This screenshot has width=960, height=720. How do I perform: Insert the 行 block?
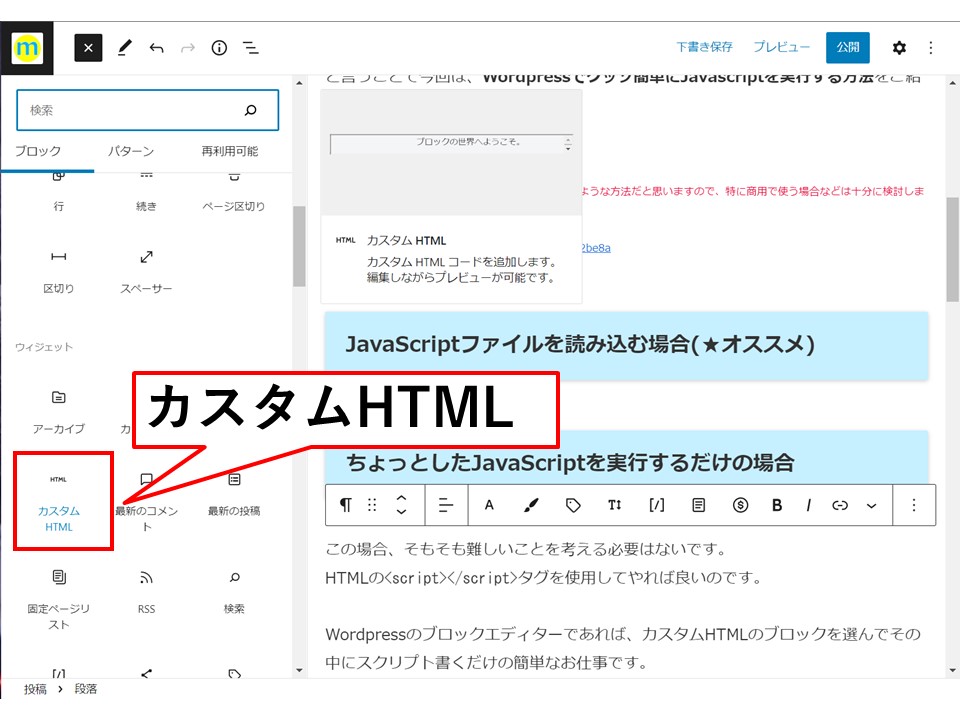coord(59,193)
